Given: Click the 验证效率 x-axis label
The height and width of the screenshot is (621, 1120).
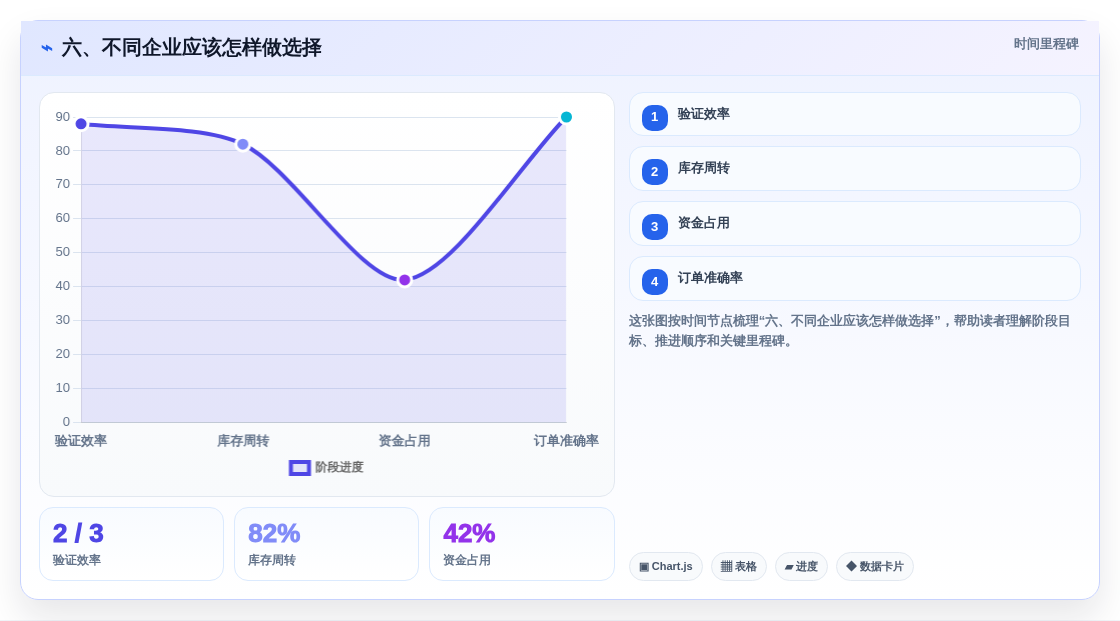Looking at the screenshot, I should 81,441.
